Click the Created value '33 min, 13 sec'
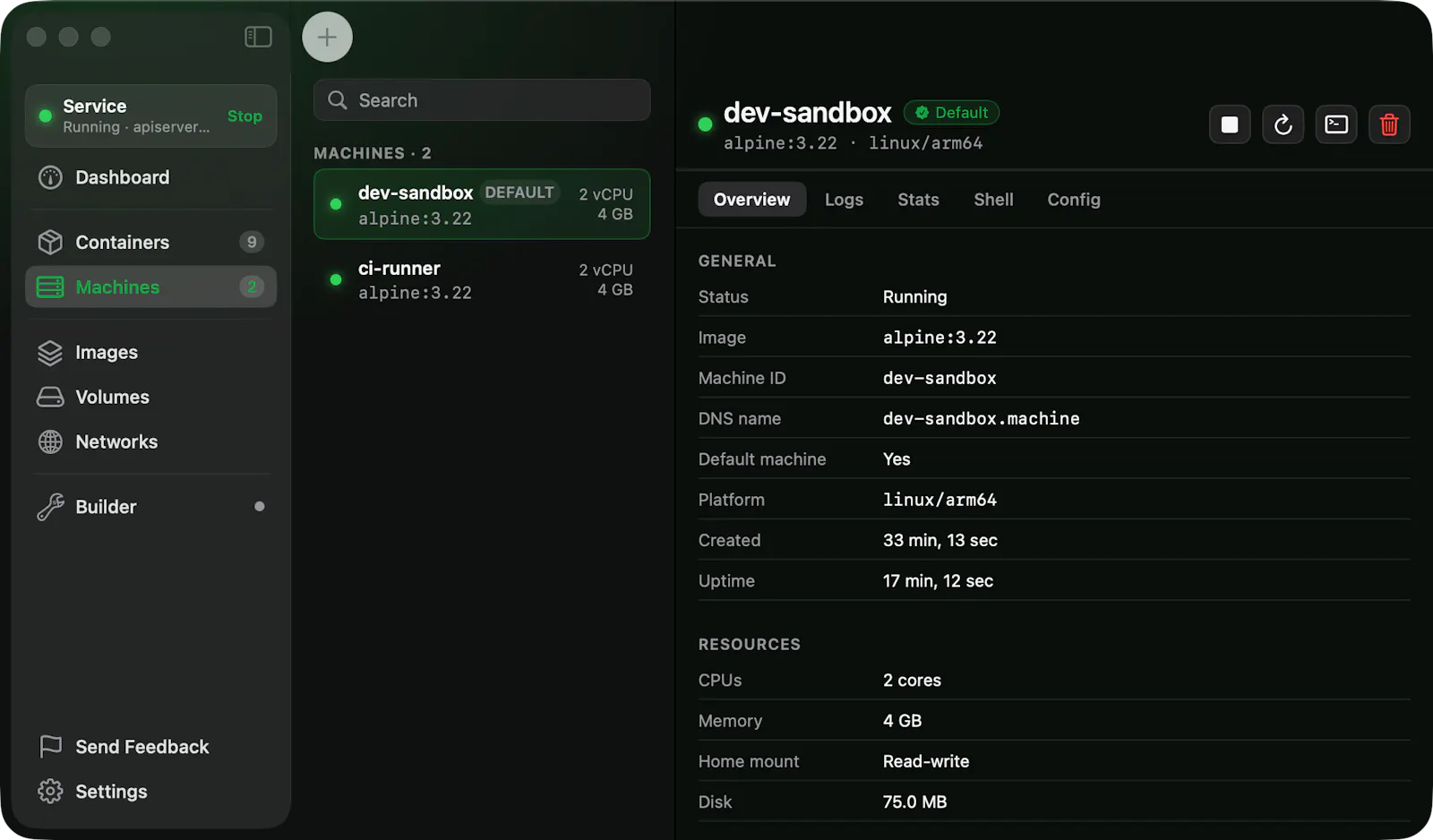1433x840 pixels. point(940,540)
